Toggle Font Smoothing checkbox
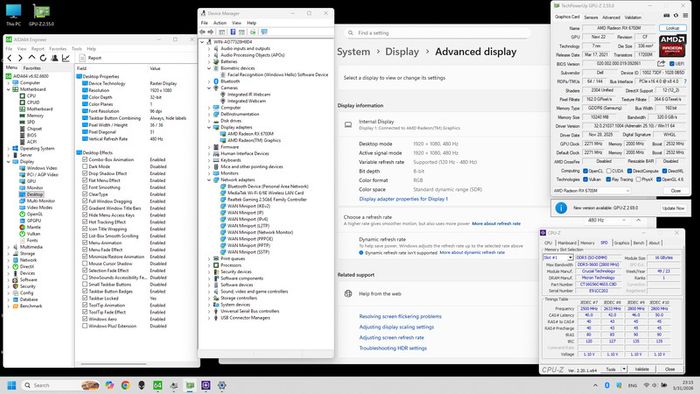 (x=85, y=187)
